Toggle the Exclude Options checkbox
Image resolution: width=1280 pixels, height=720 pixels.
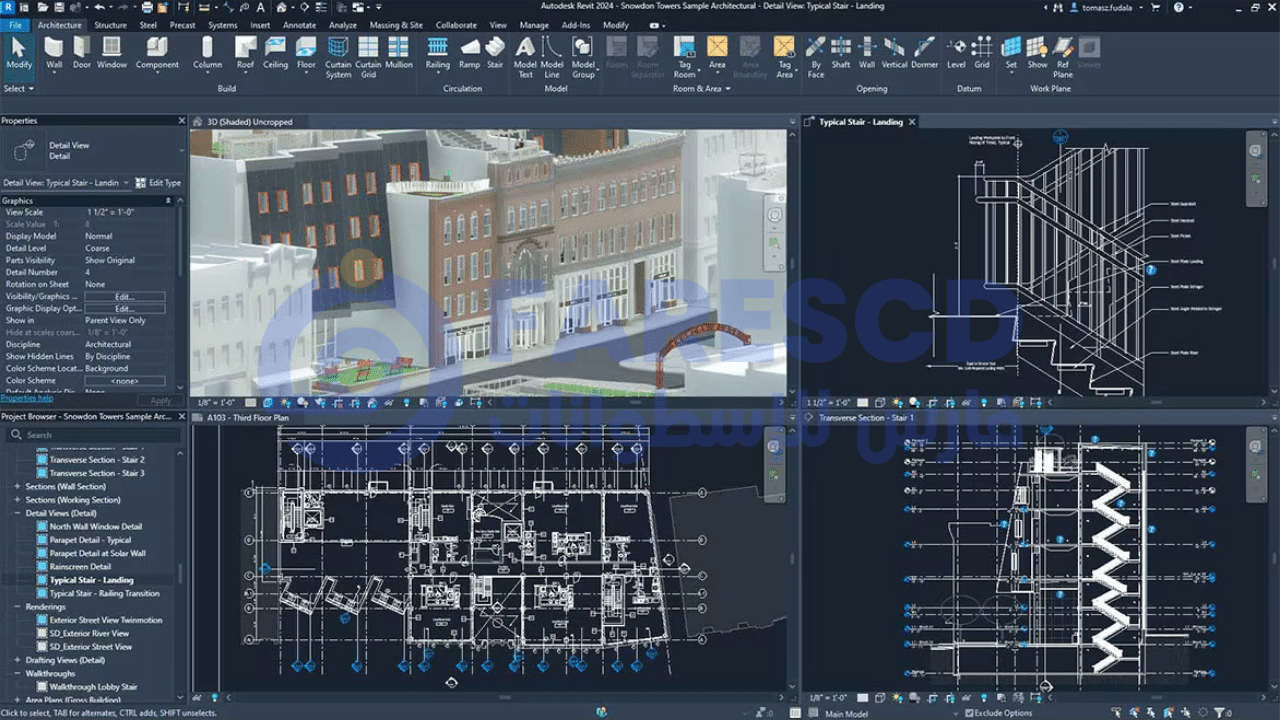point(969,713)
